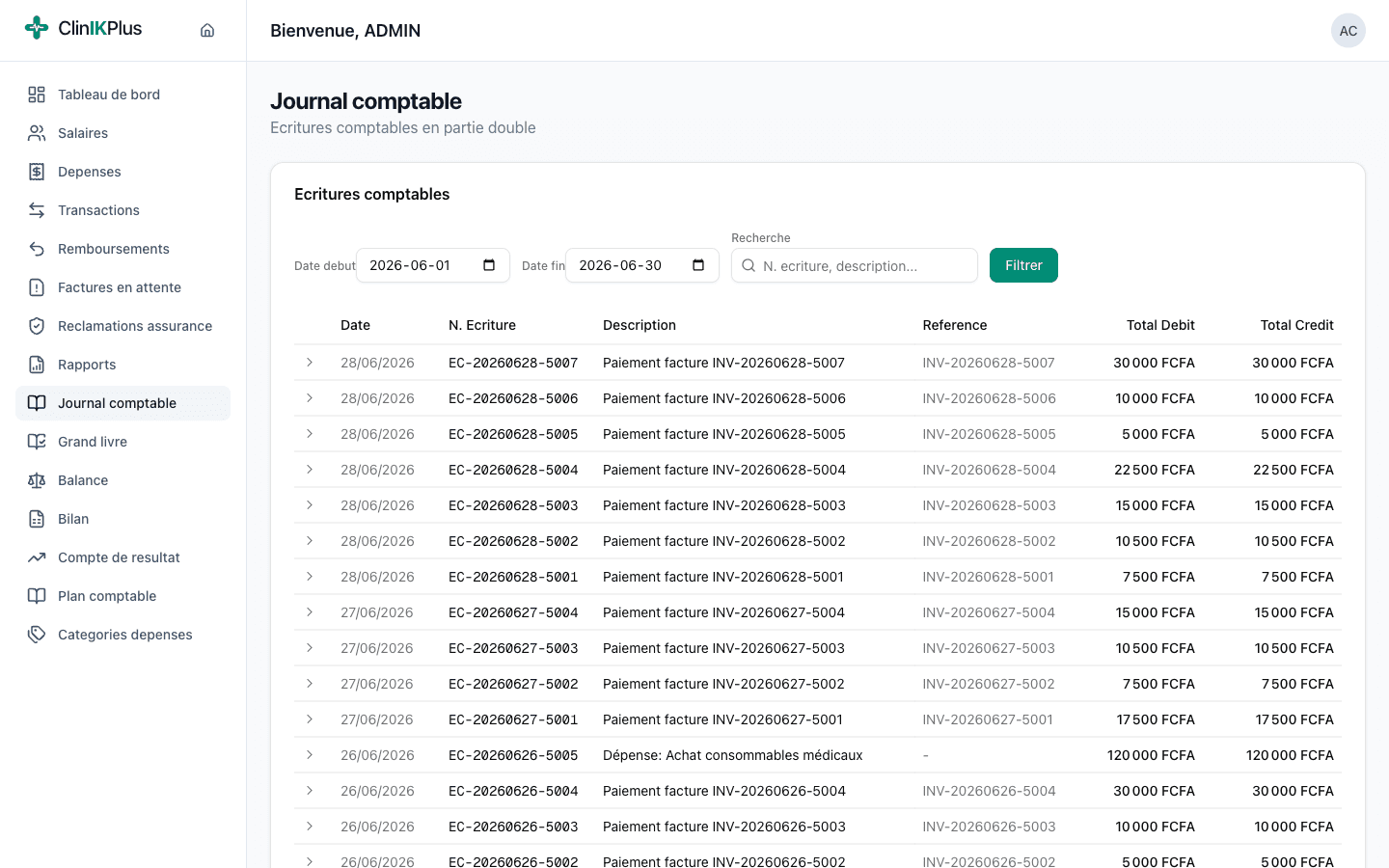This screenshot has width=1389, height=868.
Task: Click entry number EC-20260627-5002
Action: point(513,684)
